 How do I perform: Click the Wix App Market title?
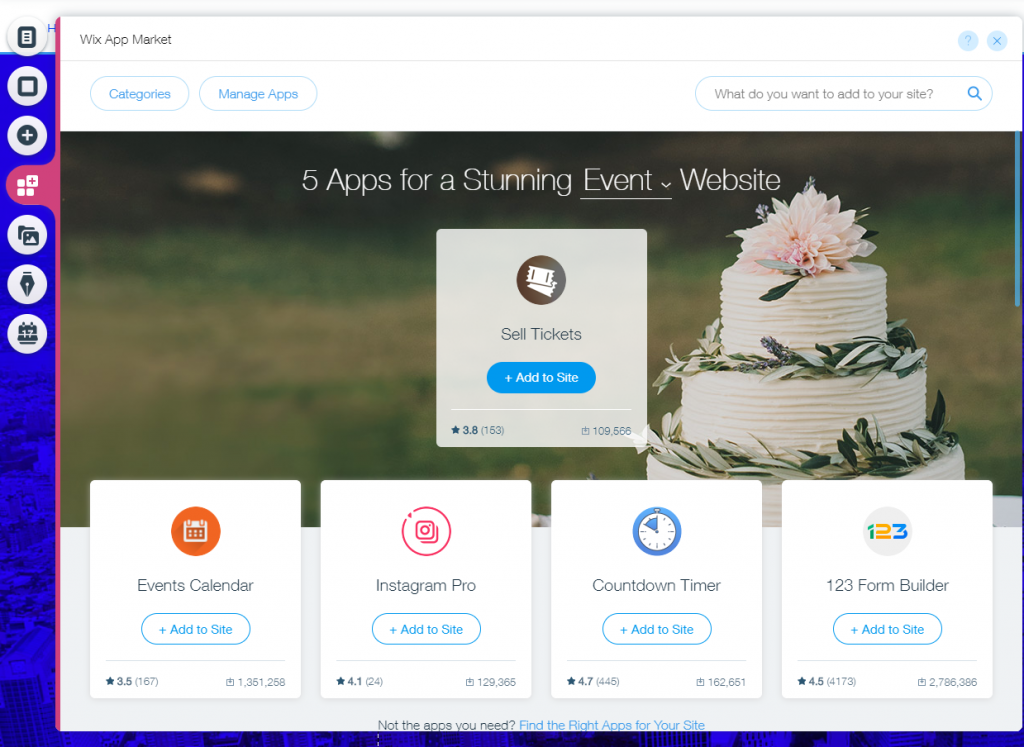[x=125, y=39]
